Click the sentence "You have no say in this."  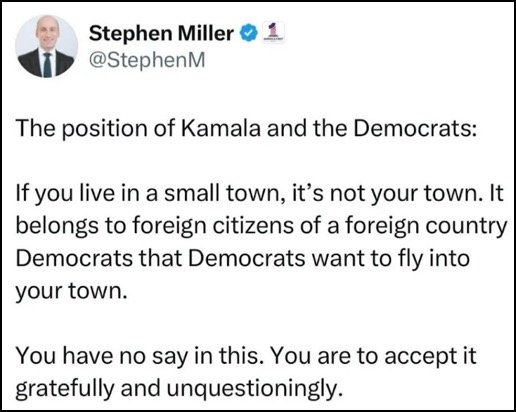137,356
